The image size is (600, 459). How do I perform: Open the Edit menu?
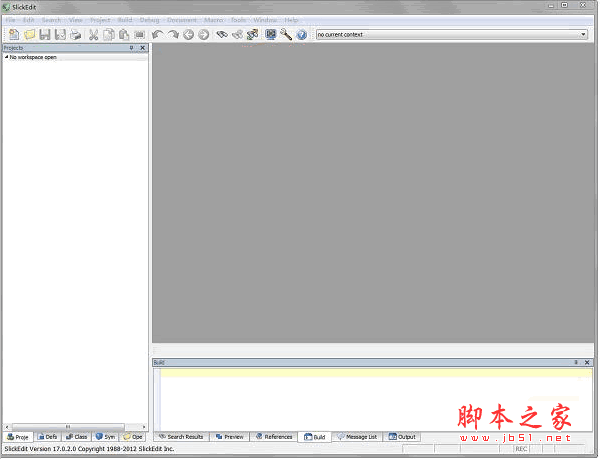[x=29, y=20]
